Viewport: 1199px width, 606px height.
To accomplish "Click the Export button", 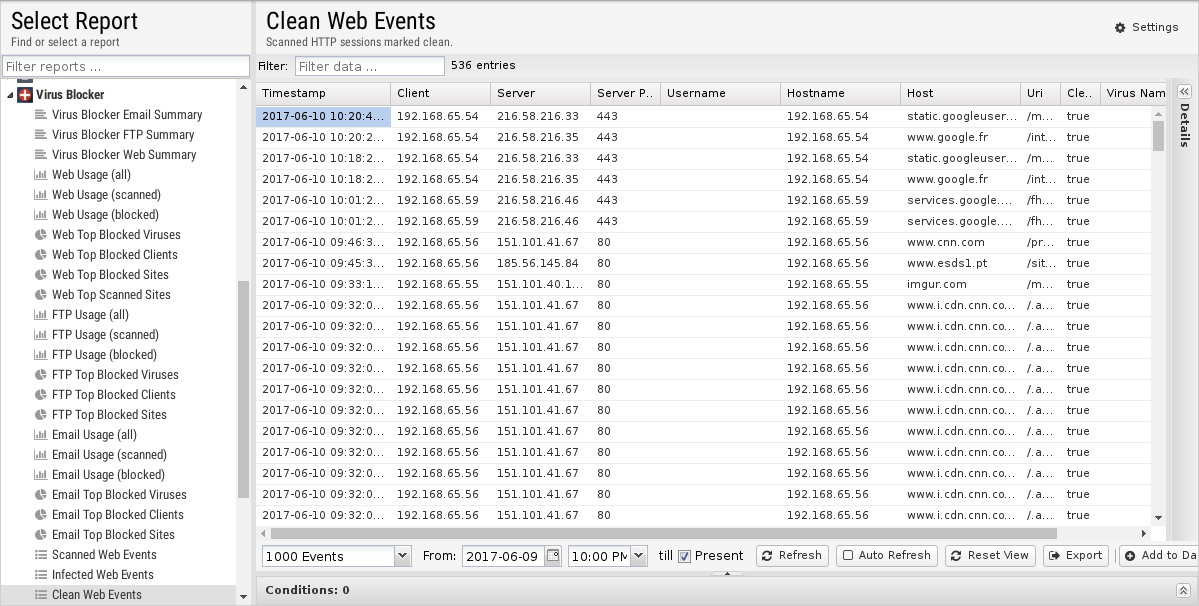I will point(1076,556).
